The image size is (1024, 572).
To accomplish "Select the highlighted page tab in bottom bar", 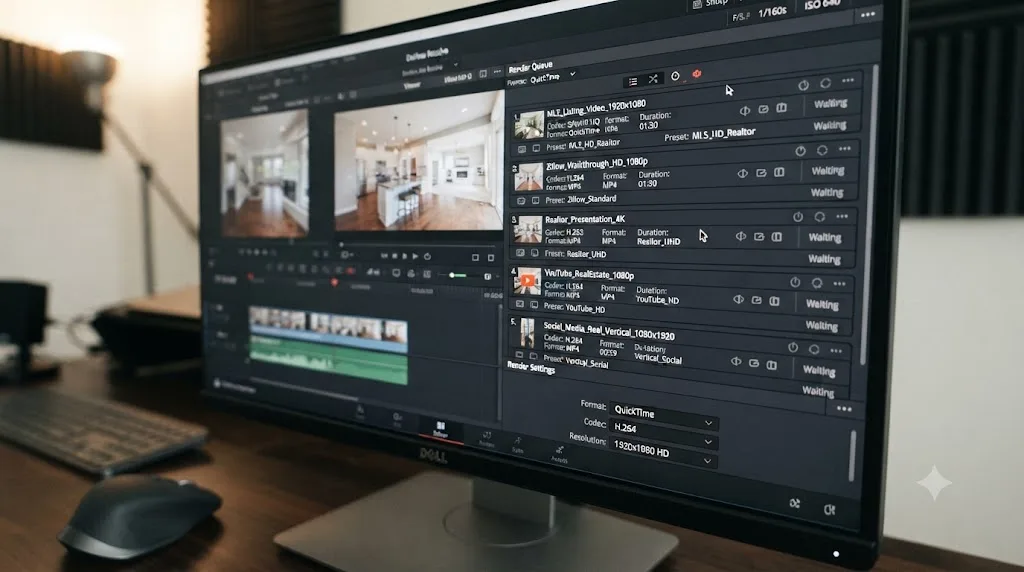I will click(x=440, y=430).
